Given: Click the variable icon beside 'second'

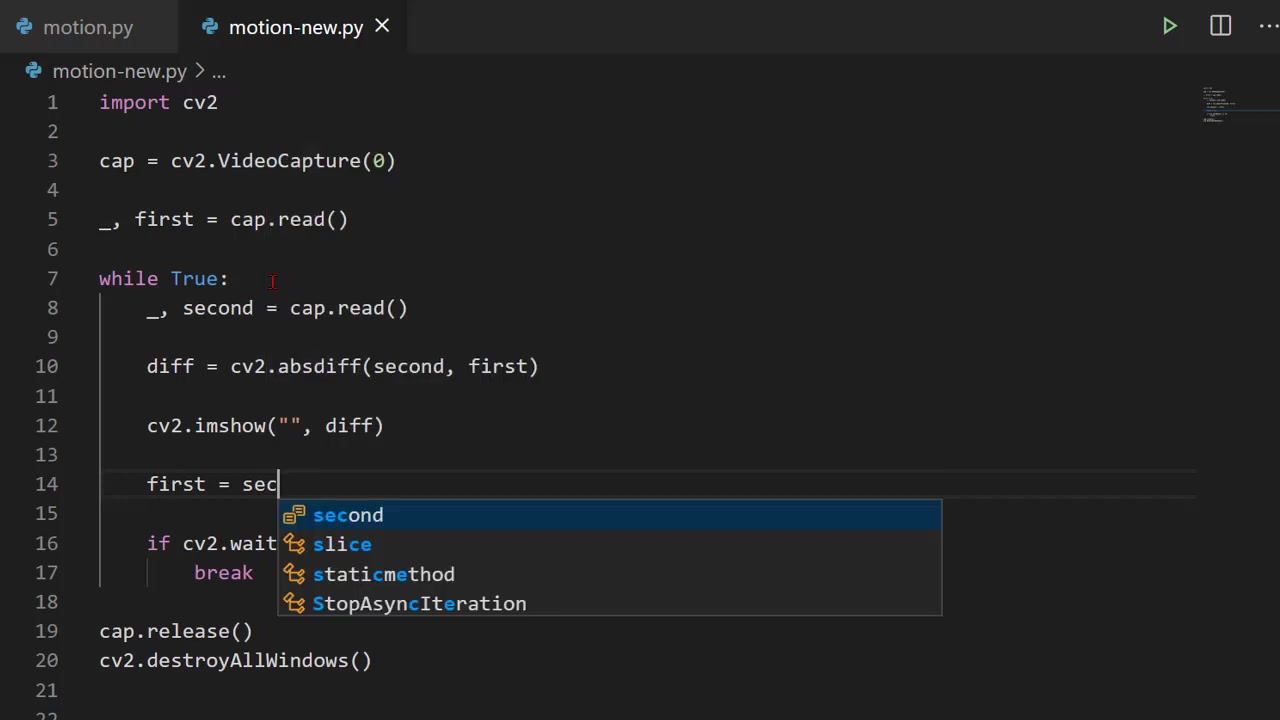Looking at the screenshot, I should pyautogui.click(x=293, y=515).
